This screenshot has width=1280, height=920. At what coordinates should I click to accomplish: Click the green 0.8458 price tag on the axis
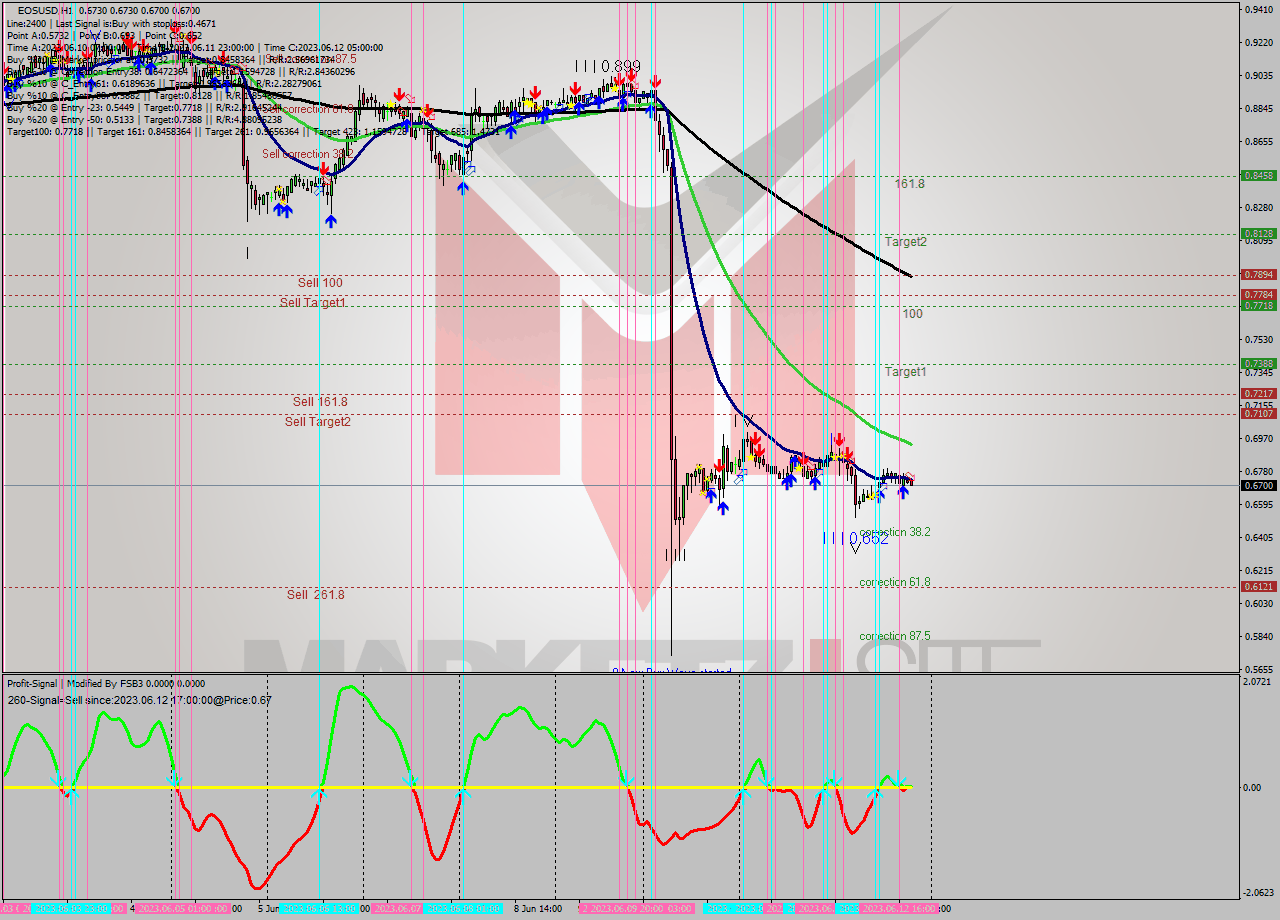(1257, 175)
